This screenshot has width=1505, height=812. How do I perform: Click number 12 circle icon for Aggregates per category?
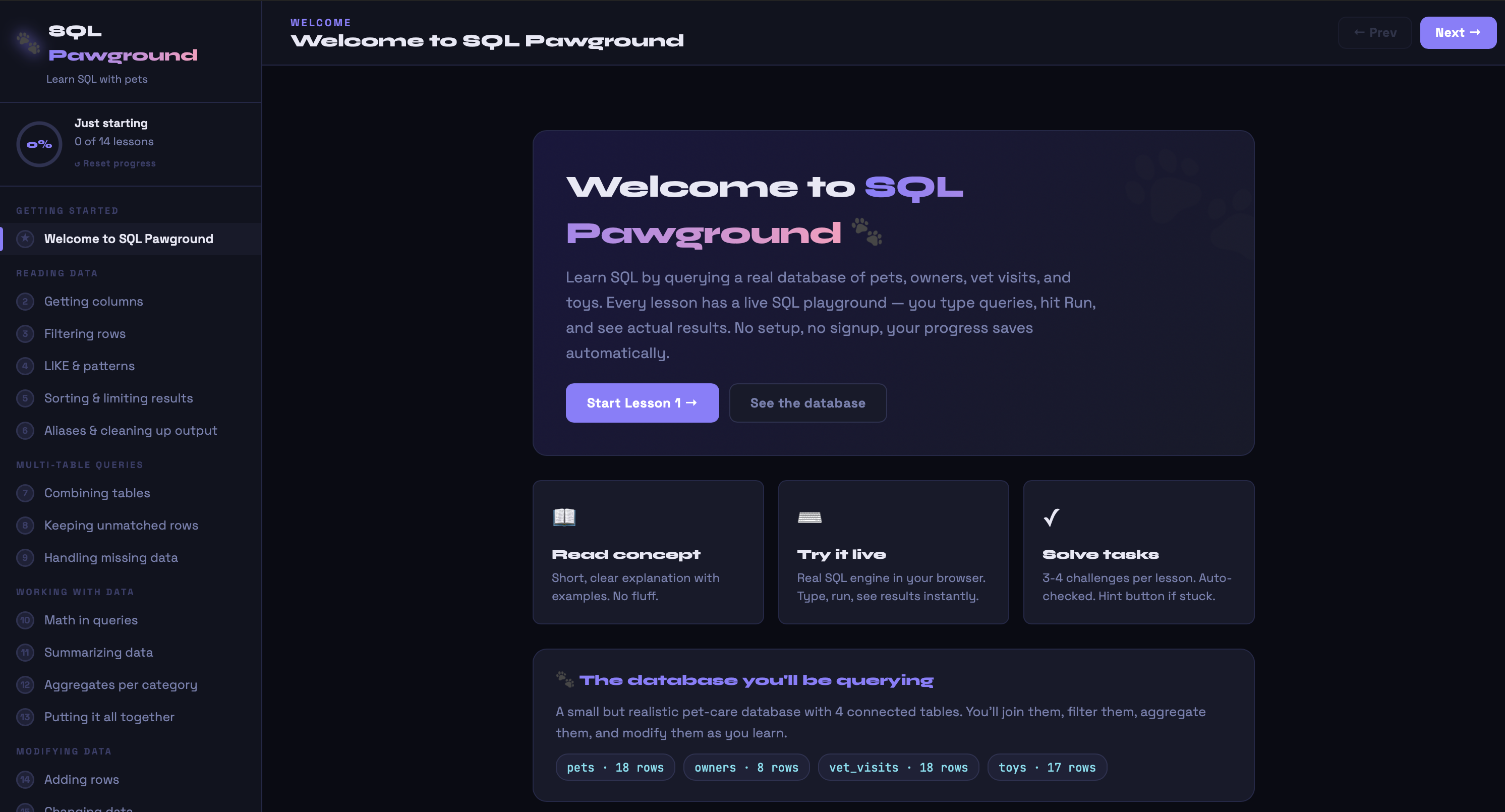25,684
